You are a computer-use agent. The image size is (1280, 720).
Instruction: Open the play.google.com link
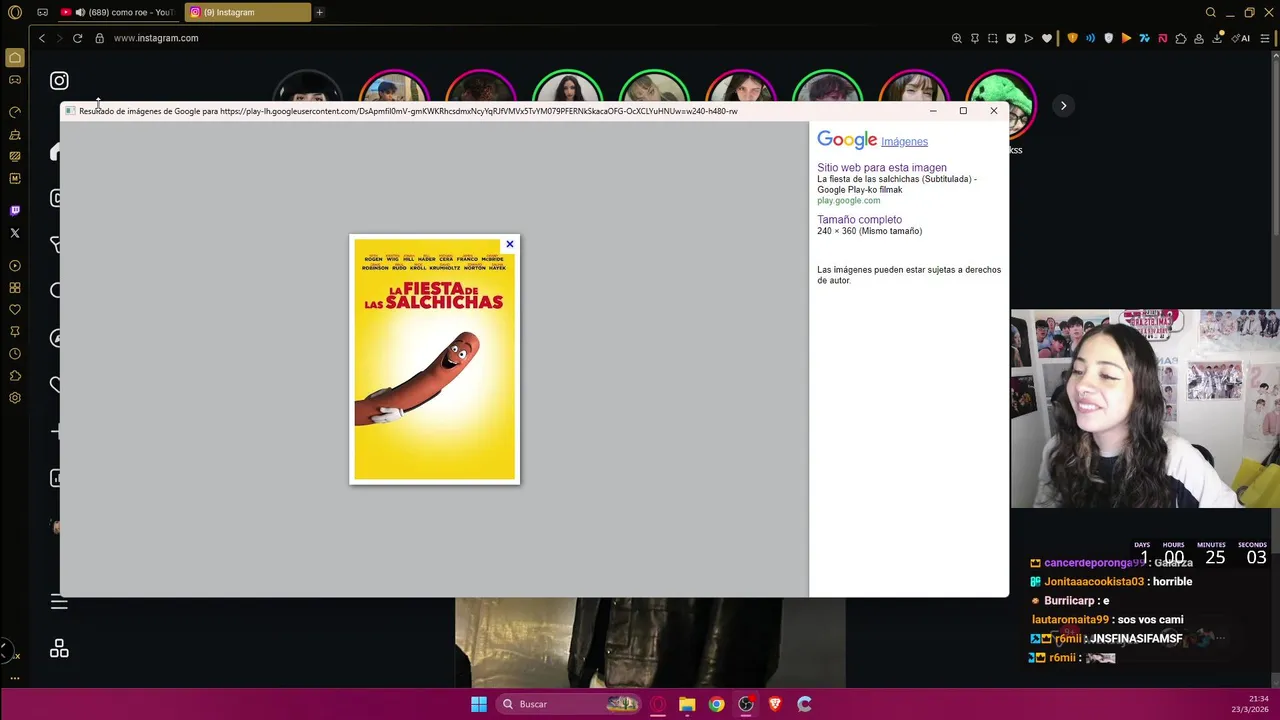pos(848,200)
